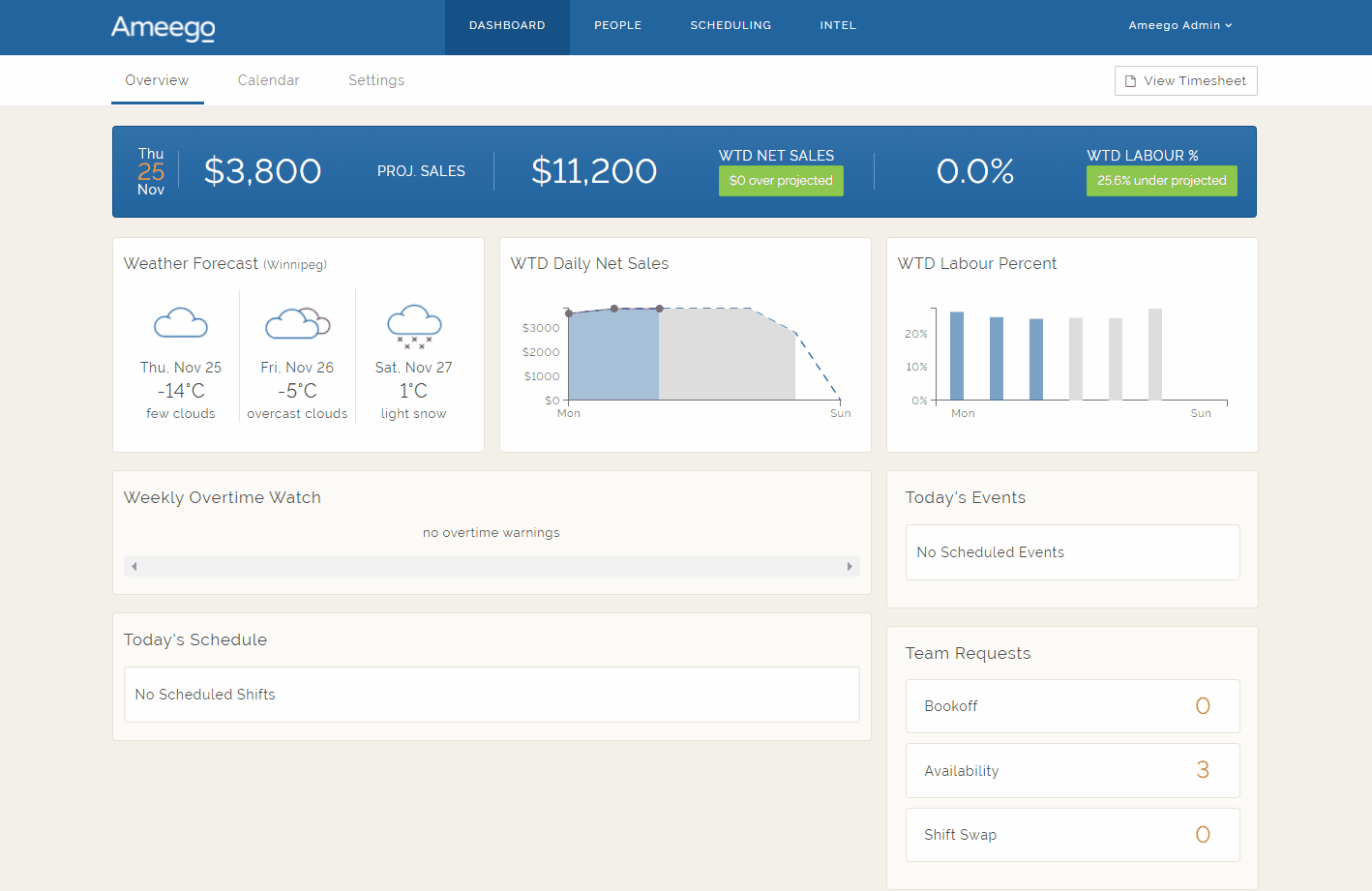The width and height of the screenshot is (1372, 891).
Task: Open the Ameego Admin user menu
Action: (x=1179, y=26)
